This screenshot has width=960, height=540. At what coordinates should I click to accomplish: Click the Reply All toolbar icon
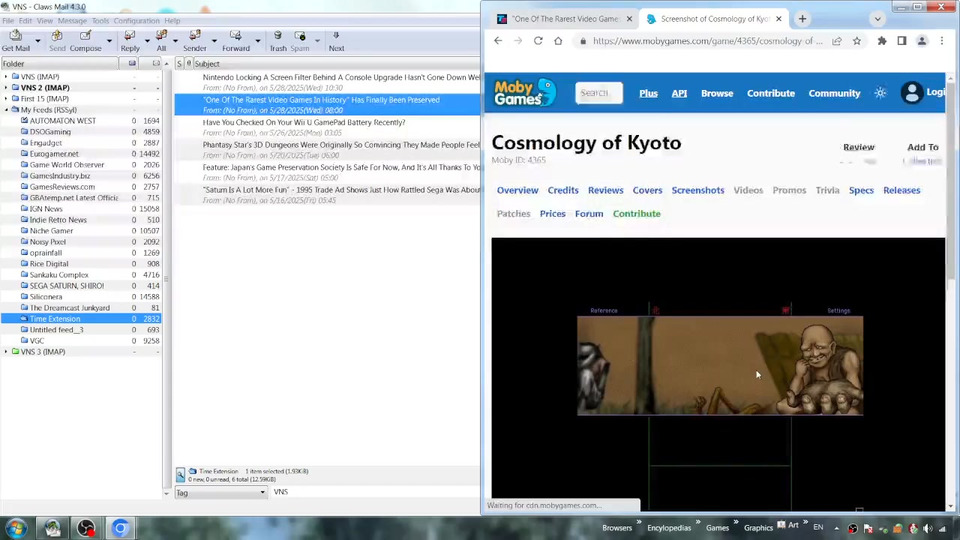pyautogui.click(x=161, y=40)
